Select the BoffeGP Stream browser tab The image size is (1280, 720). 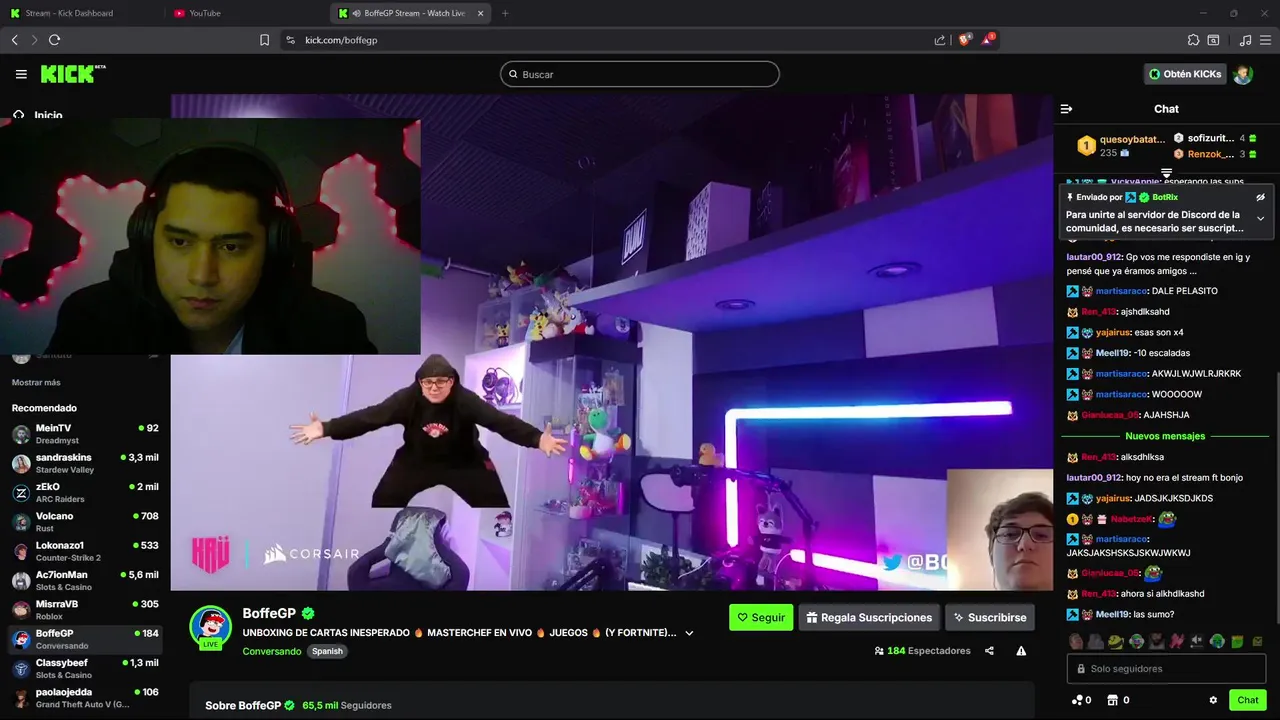pos(412,13)
